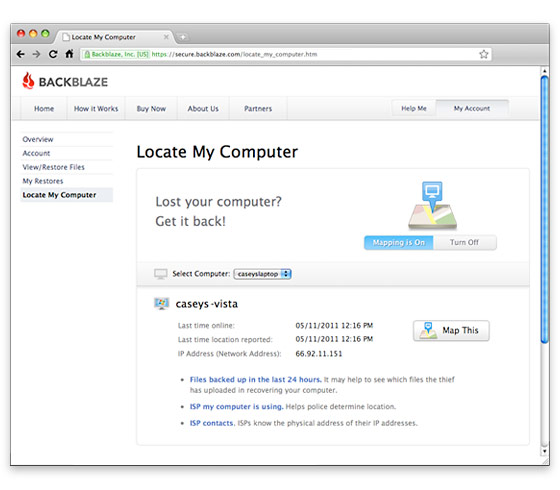Bookmark the page with the star icon
This screenshot has width=560, height=490.
(484, 54)
